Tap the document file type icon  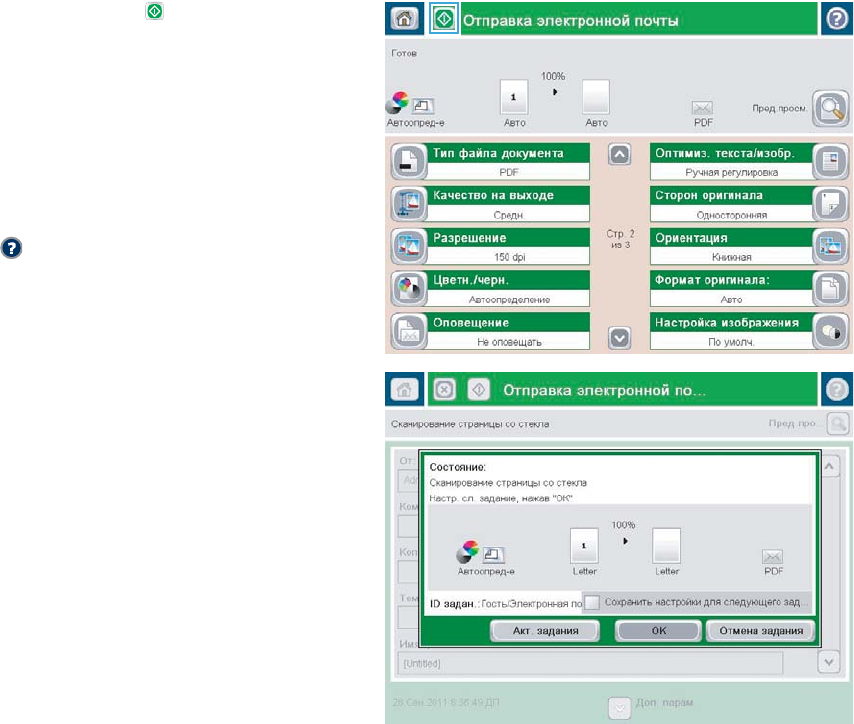click(x=407, y=162)
